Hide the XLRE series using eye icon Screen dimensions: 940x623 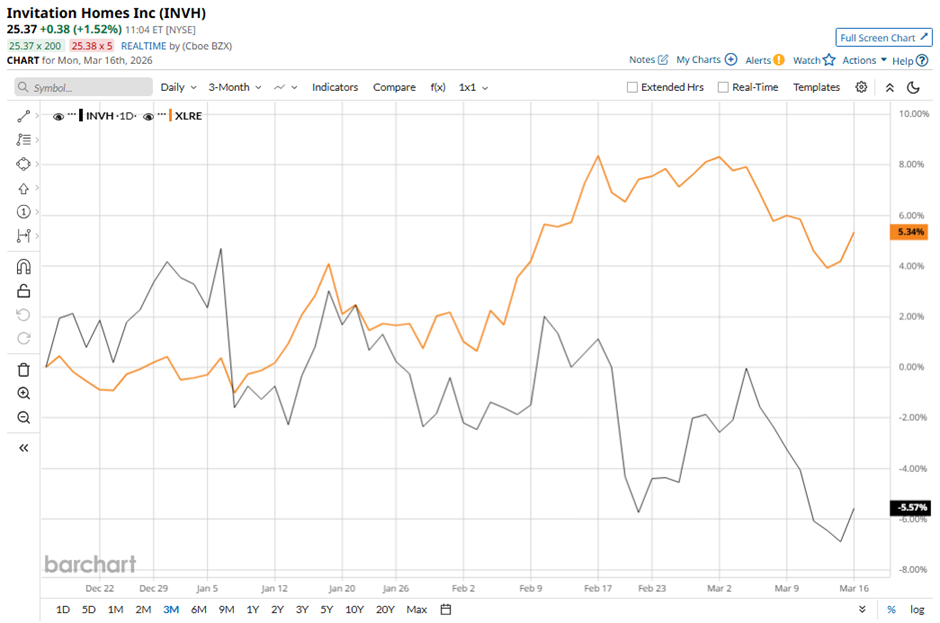point(148,117)
